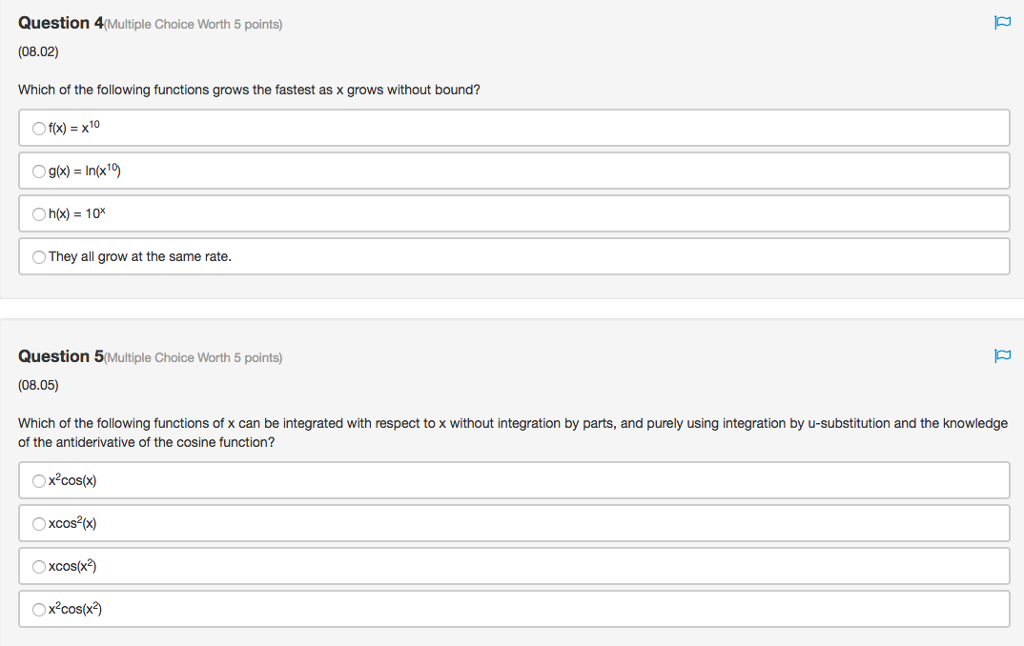Pick the xcos(x²) radio button
The image size is (1024, 646).
39,567
